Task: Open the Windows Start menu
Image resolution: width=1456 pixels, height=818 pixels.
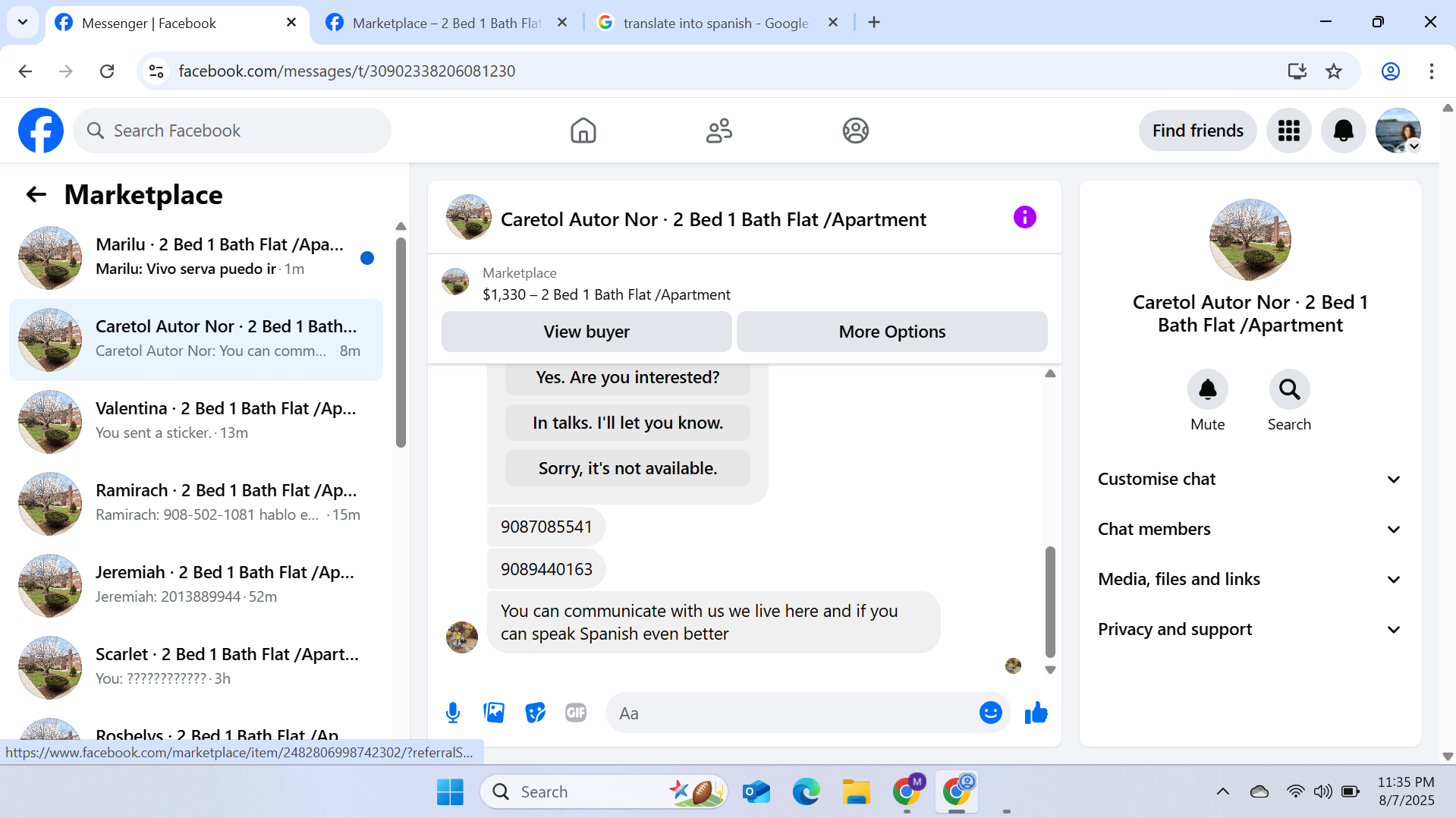Action: point(450,791)
